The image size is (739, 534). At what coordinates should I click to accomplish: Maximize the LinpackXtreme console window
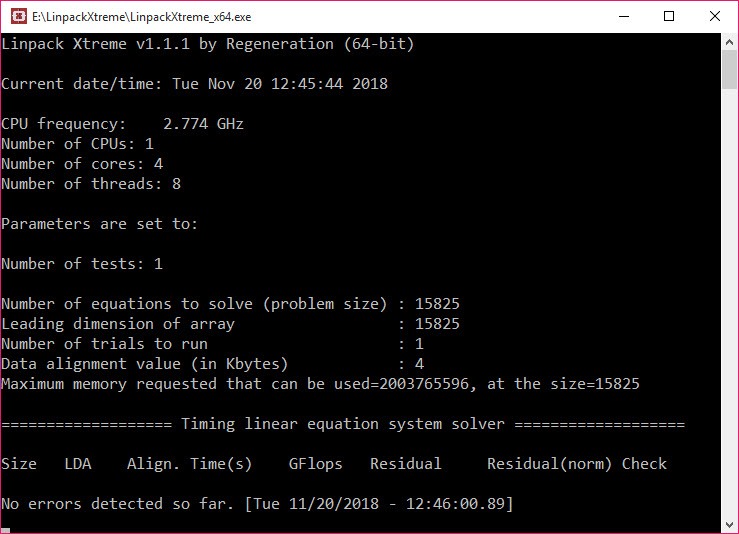669,16
